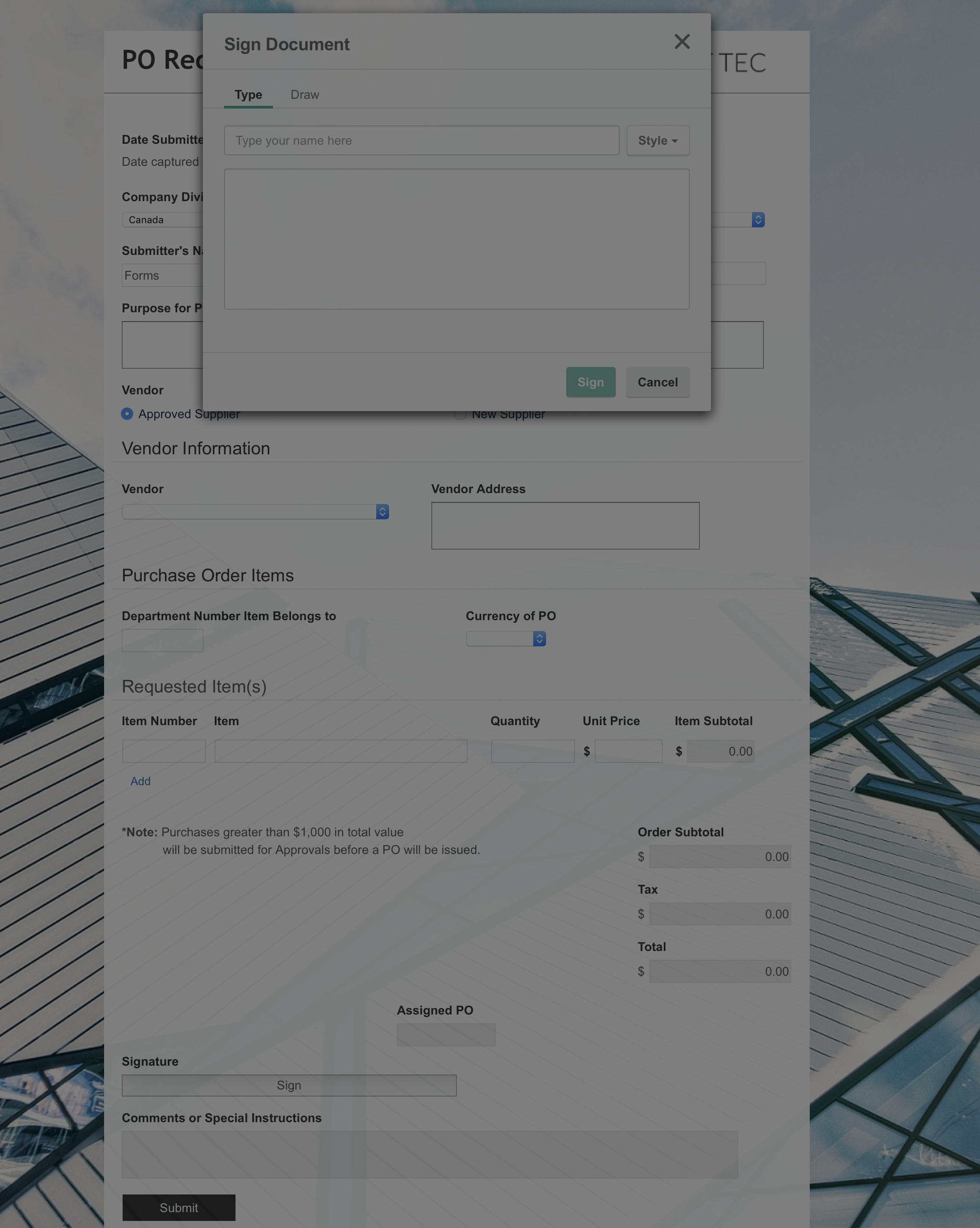Click the 'Type your name here' field

[421, 140]
